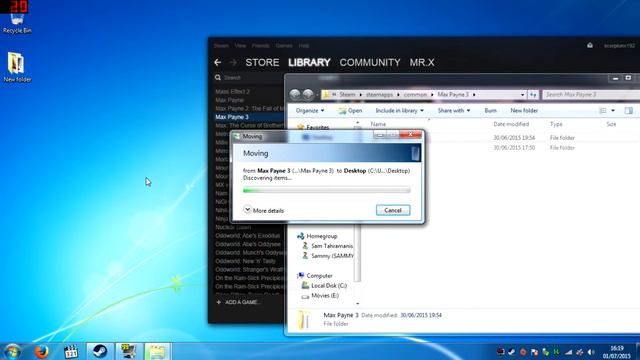Screen dimensions: 640x360
Task: Go back with Steam's back arrow
Action: [x=218, y=62]
